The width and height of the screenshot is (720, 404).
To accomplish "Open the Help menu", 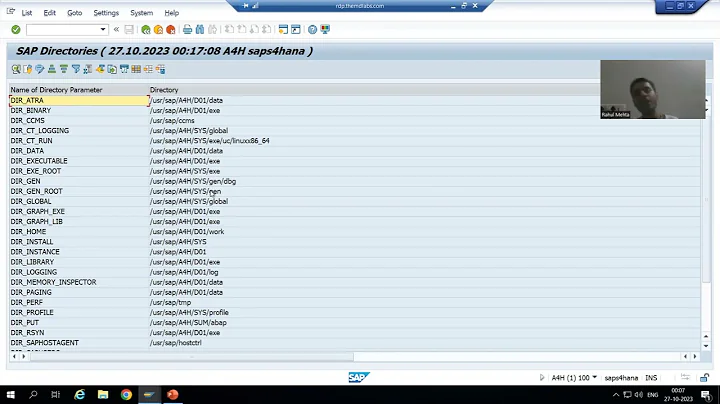I will pyautogui.click(x=172, y=13).
